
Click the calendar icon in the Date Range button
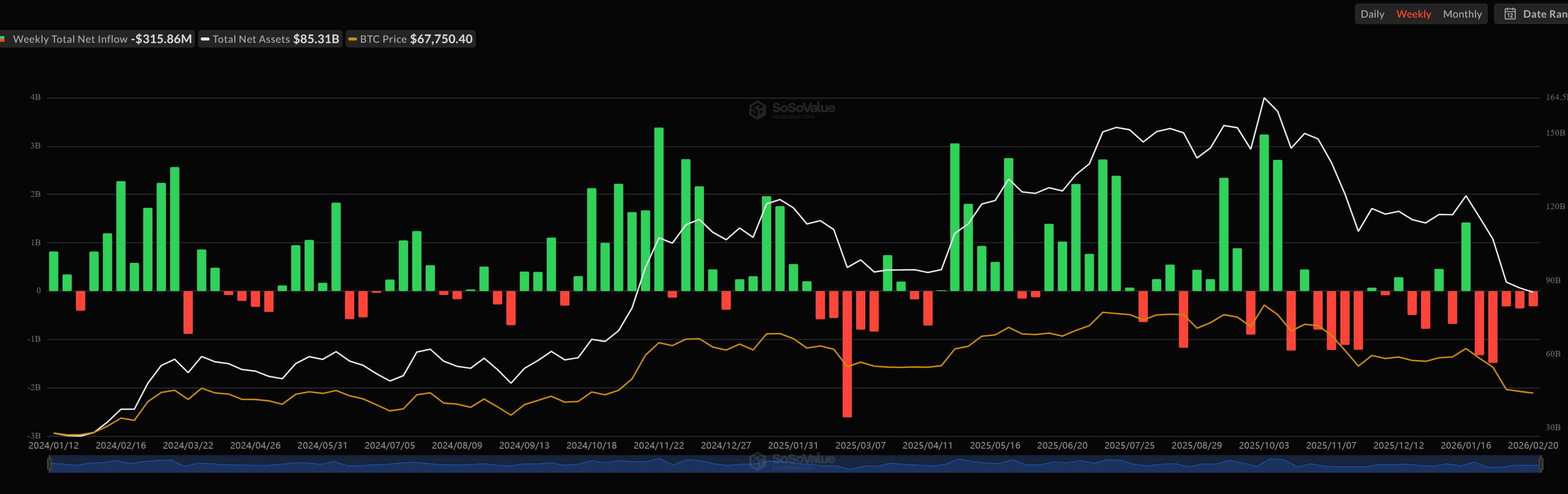coord(1510,13)
